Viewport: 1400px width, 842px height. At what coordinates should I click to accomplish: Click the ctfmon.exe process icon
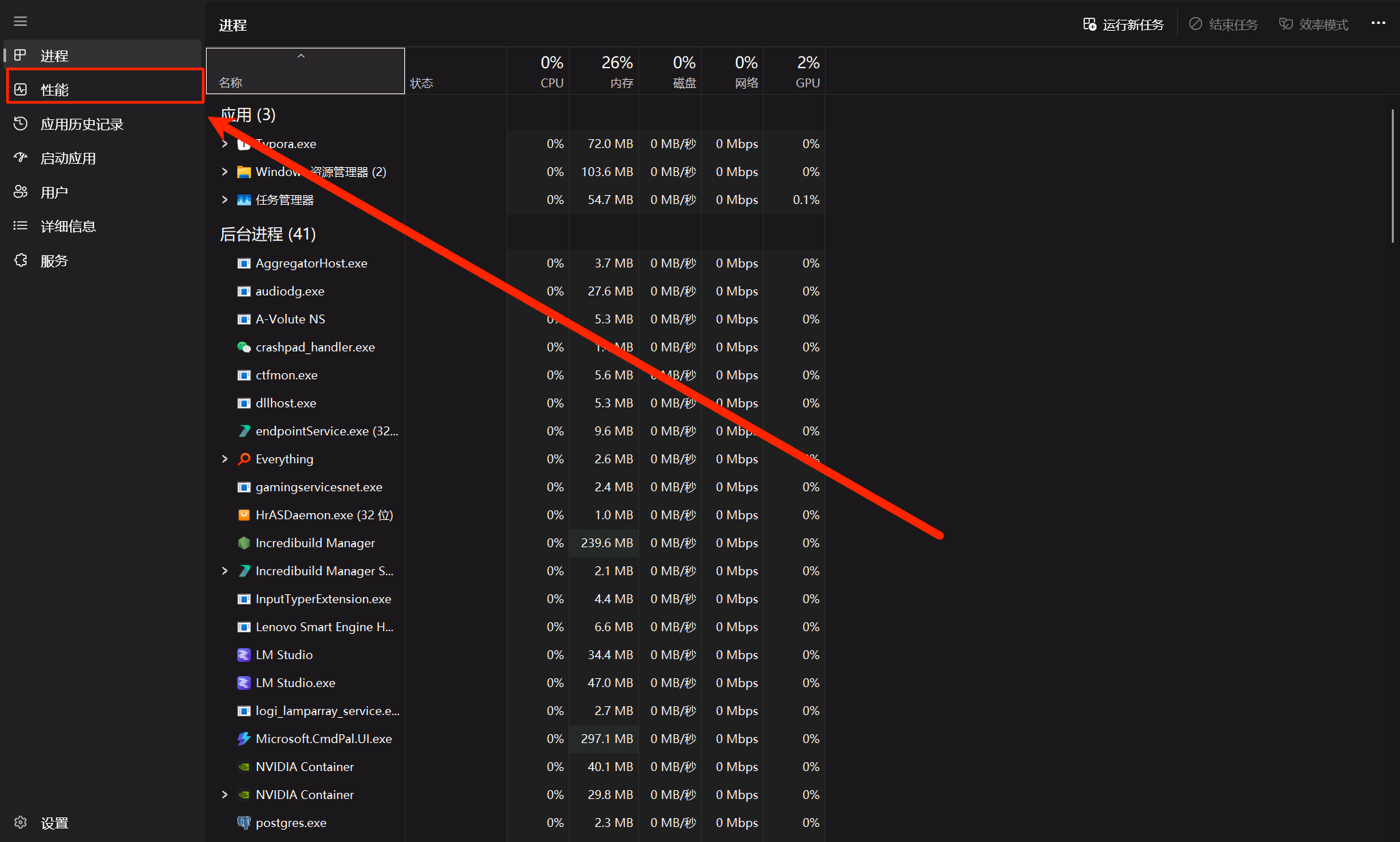coord(243,375)
